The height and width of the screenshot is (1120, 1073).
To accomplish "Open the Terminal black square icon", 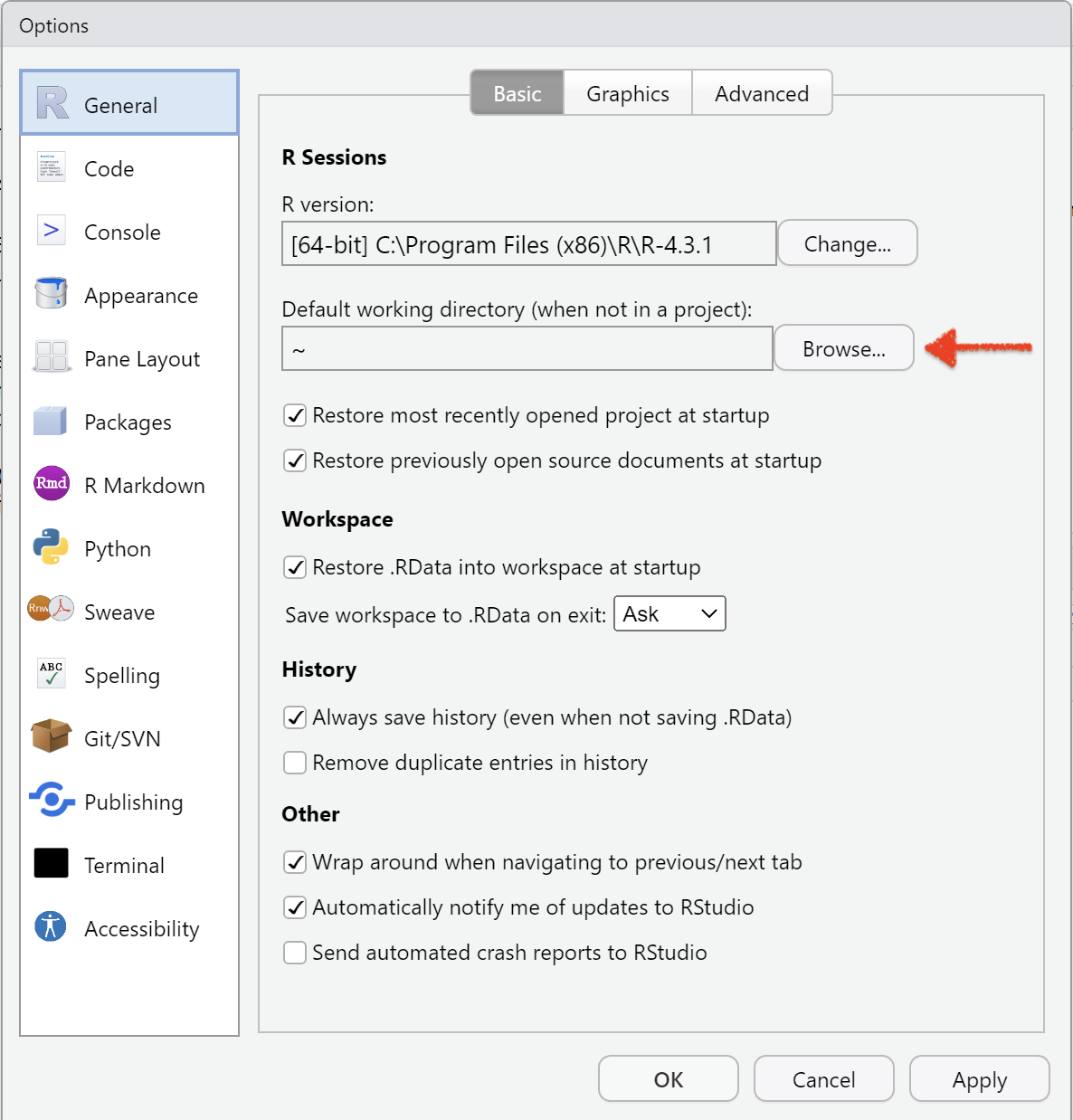I will (52, 863).
